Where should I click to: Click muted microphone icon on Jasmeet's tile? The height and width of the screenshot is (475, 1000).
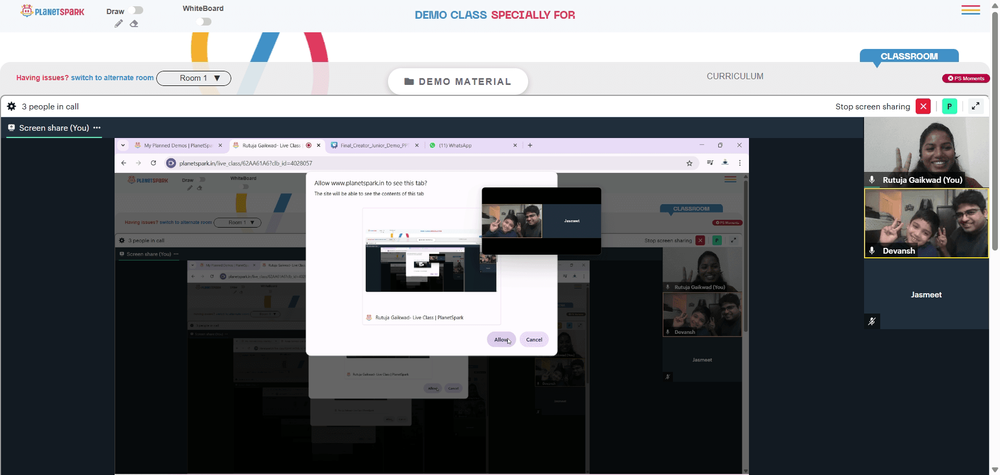point(872,321)
